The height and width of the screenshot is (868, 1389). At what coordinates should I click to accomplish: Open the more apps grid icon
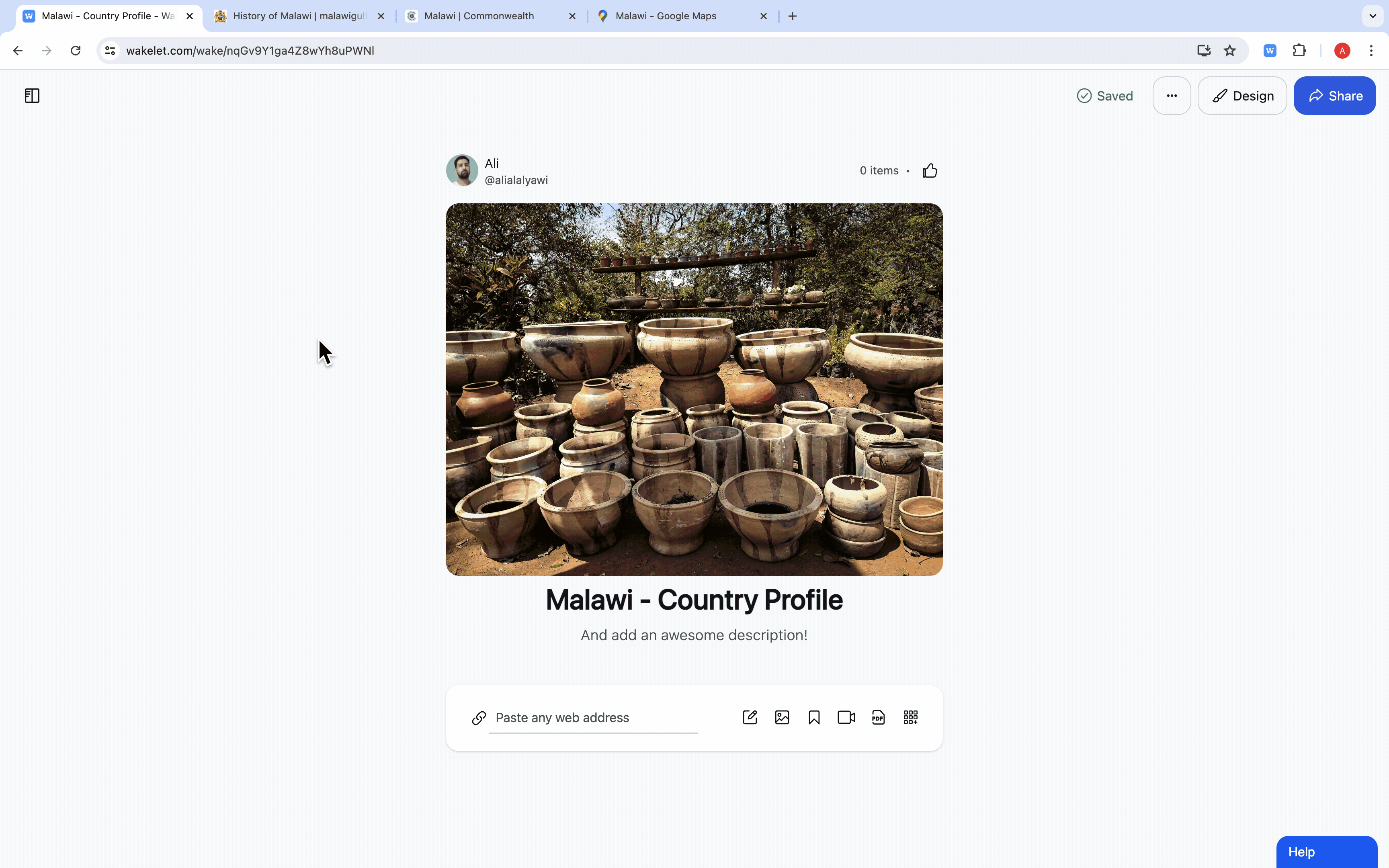[910, 718]
